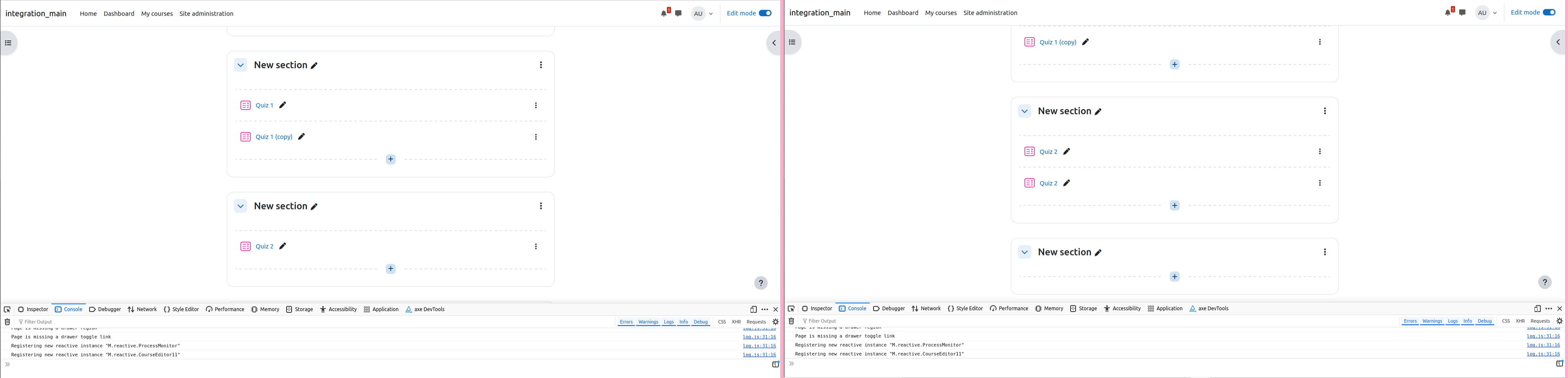1568x378 pixels.
Task: Clear console trash icon in left devtools
Action: (7, 322)
